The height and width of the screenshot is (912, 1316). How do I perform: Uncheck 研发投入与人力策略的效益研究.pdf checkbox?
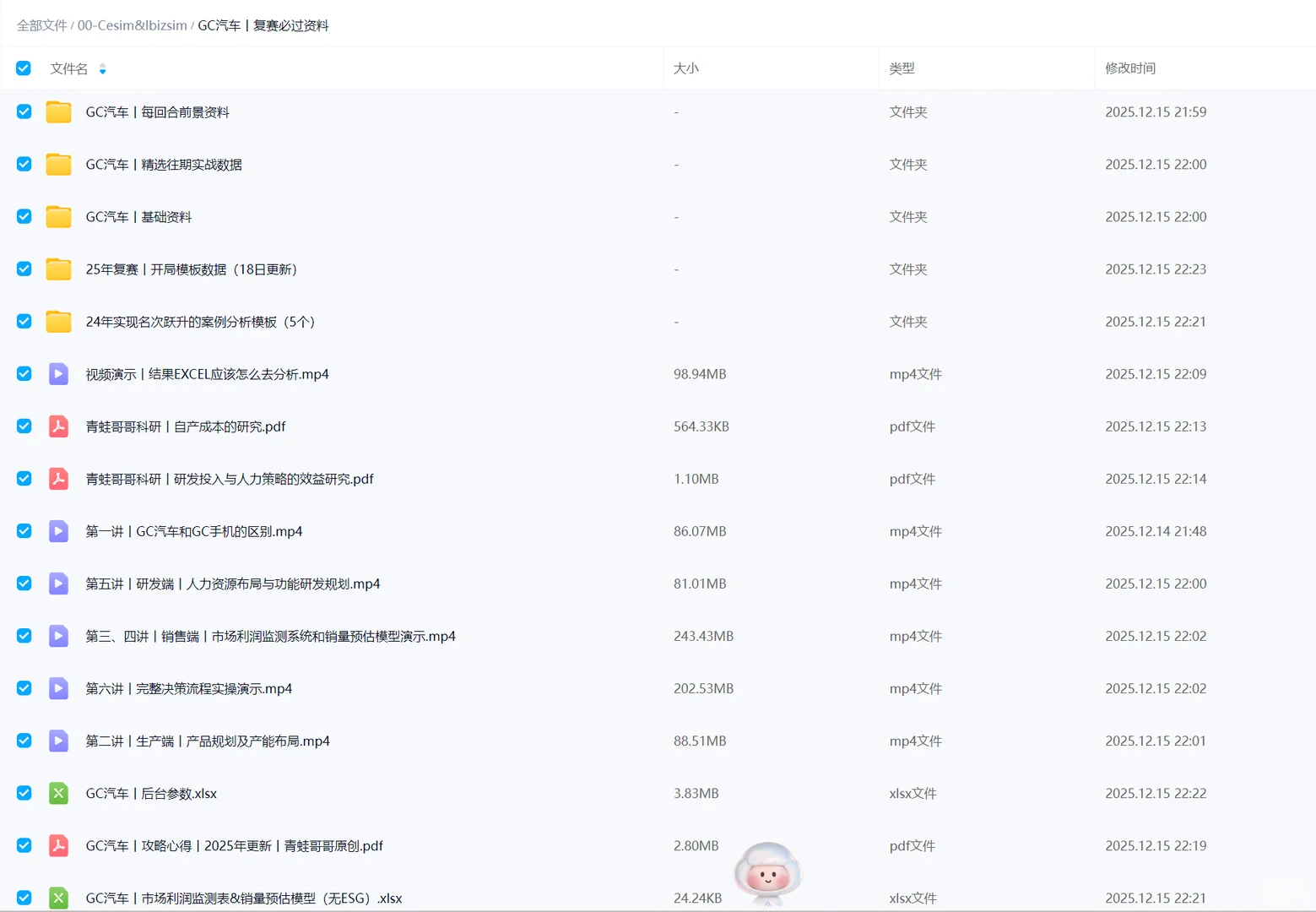click(24, 478)
